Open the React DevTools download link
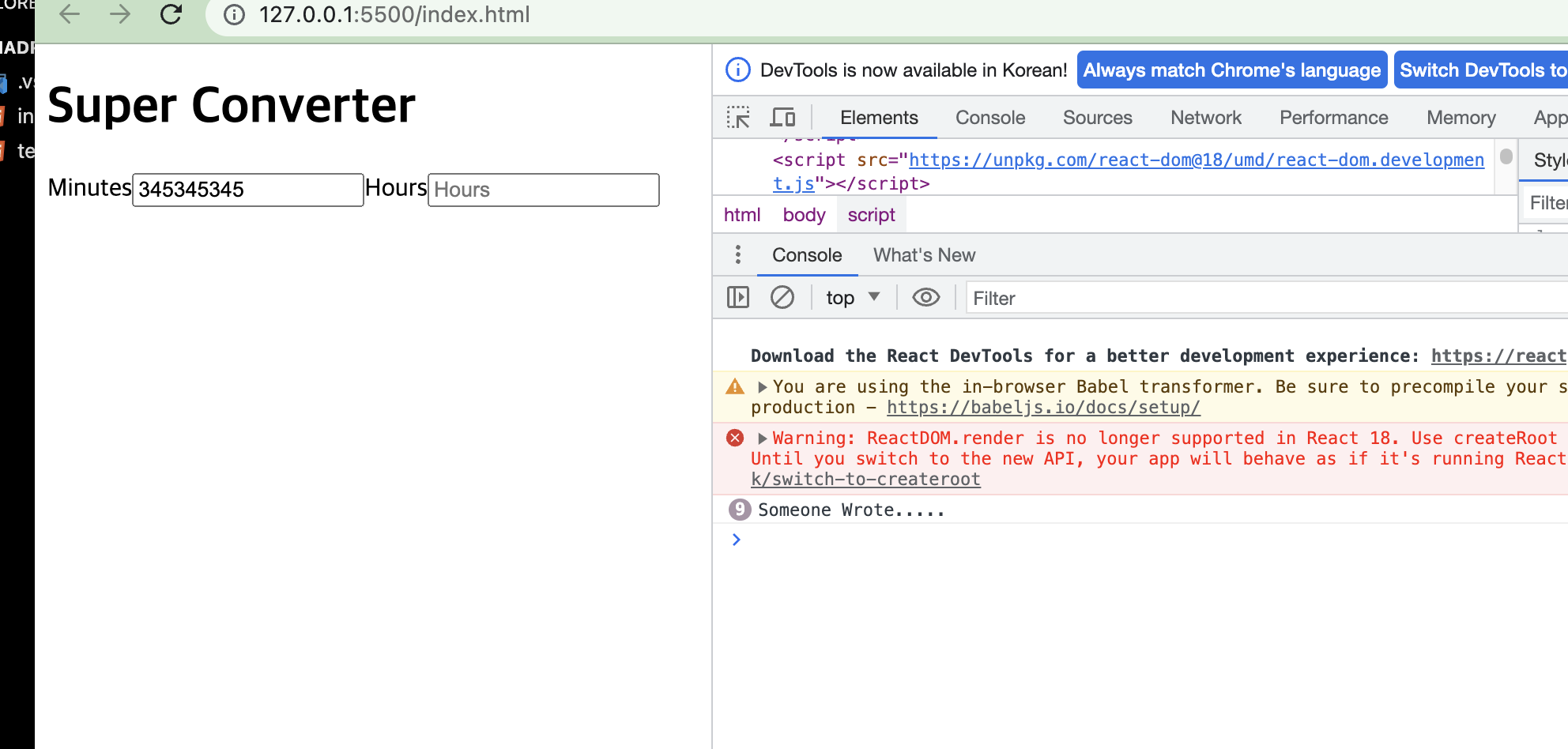The image size is (1568, 749). [x=1498, y=356]
